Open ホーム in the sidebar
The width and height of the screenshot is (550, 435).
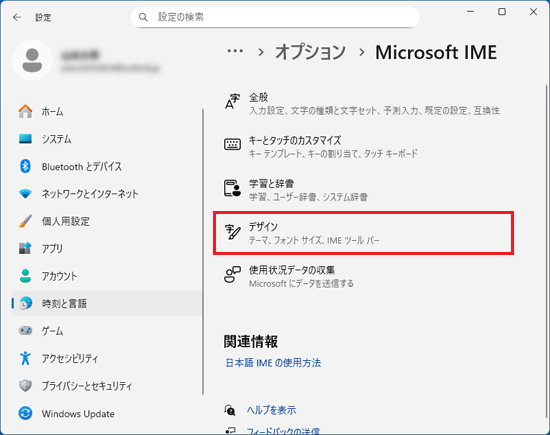coord(107,112)
